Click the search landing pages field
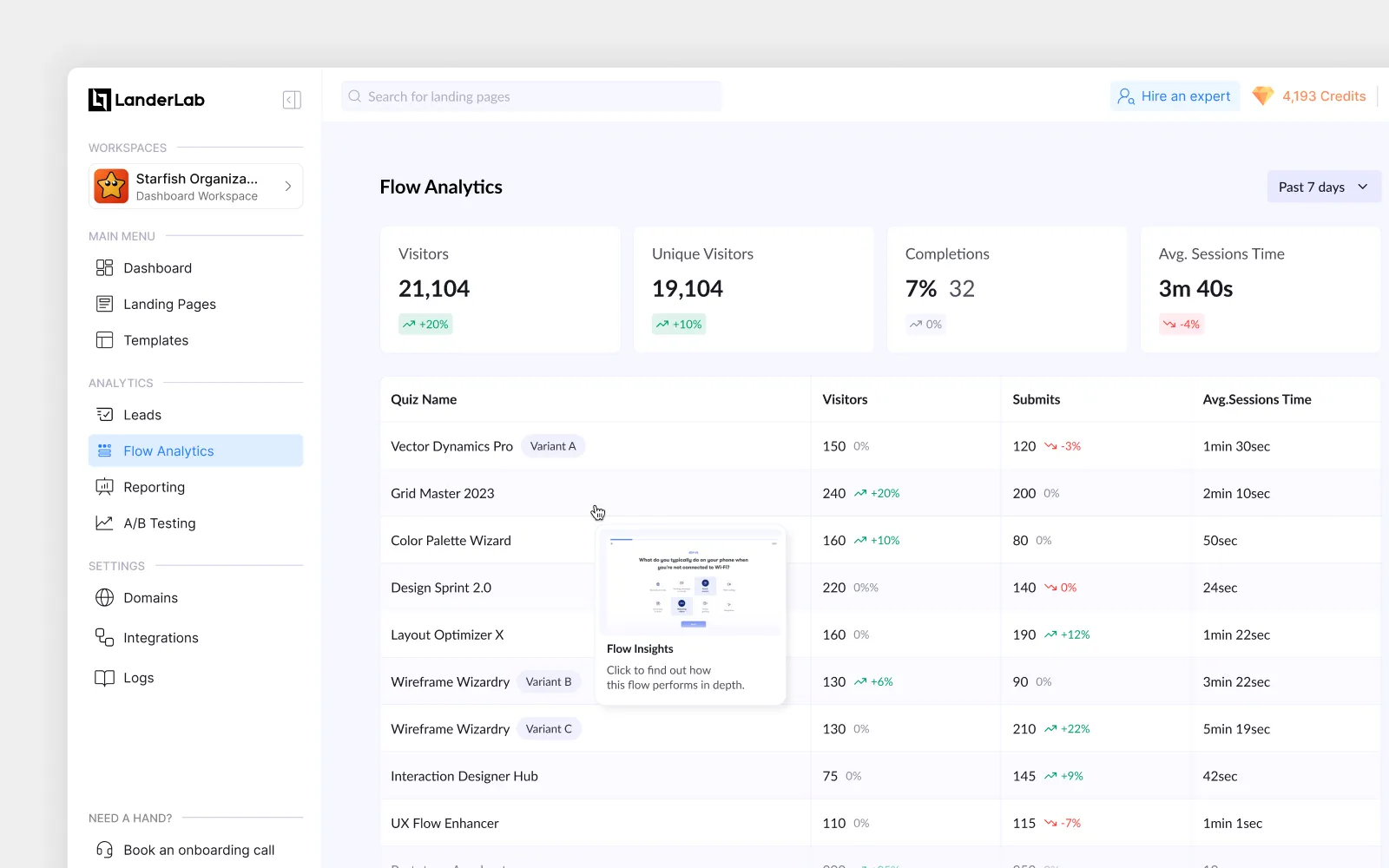This screenshot has width=1389, height=868. pyautogui.click(x=530, y=96)
